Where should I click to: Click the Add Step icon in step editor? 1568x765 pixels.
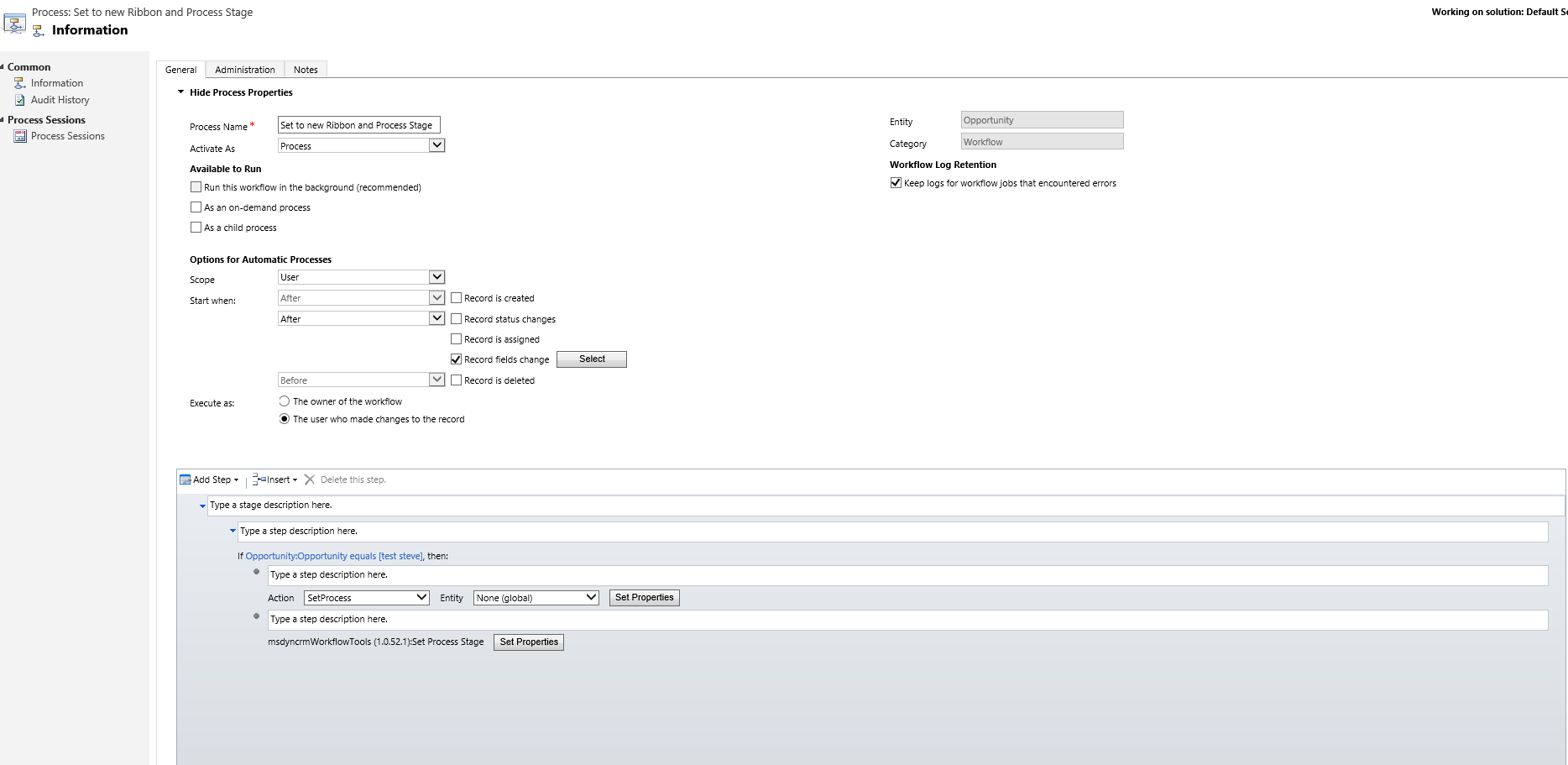[186, 479]
